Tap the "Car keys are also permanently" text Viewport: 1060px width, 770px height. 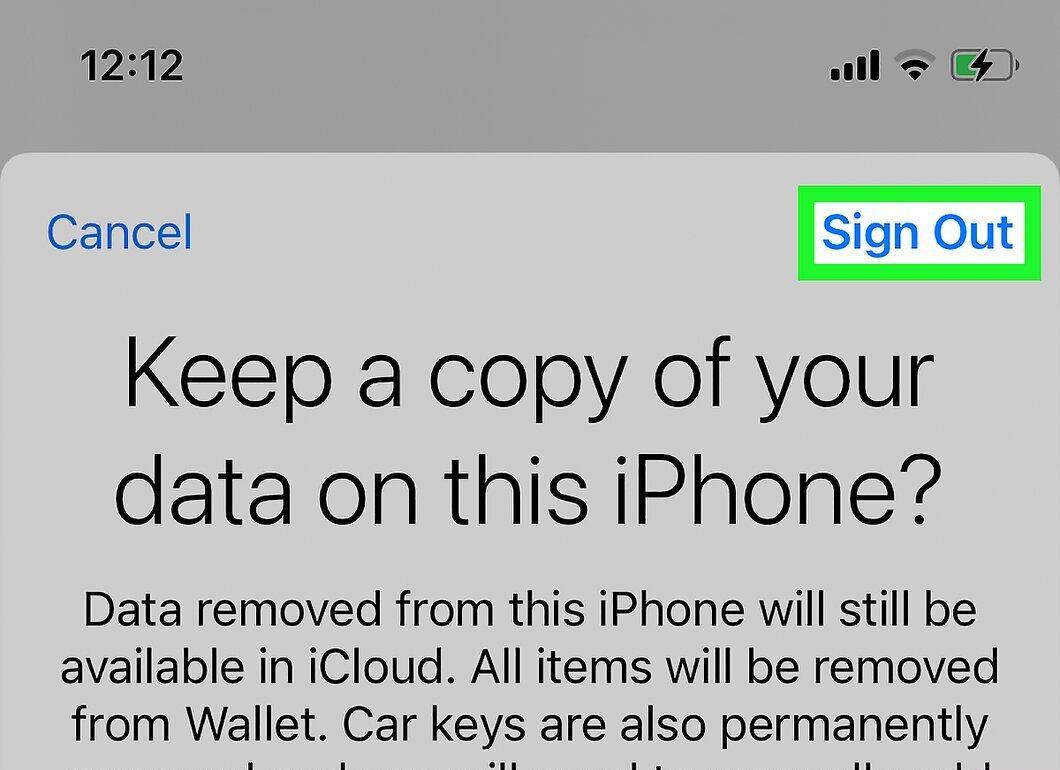pyautogui.click(x=666, y=725)
